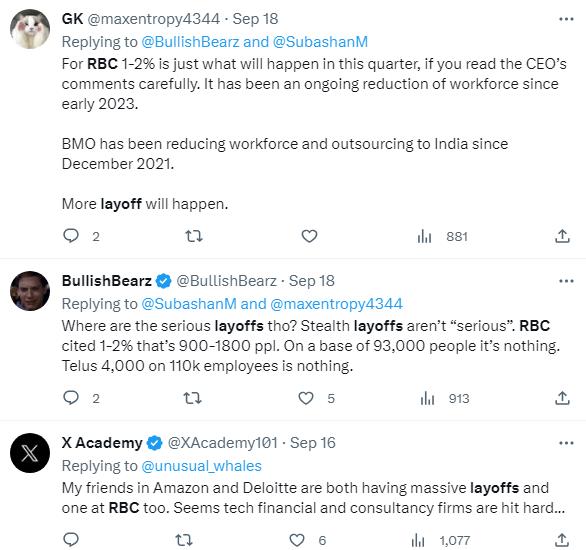This screenshot has height=550, width=586.
Task: Like BullishBearz's tweet with 5 likes
Action: (x=306, y=398)
